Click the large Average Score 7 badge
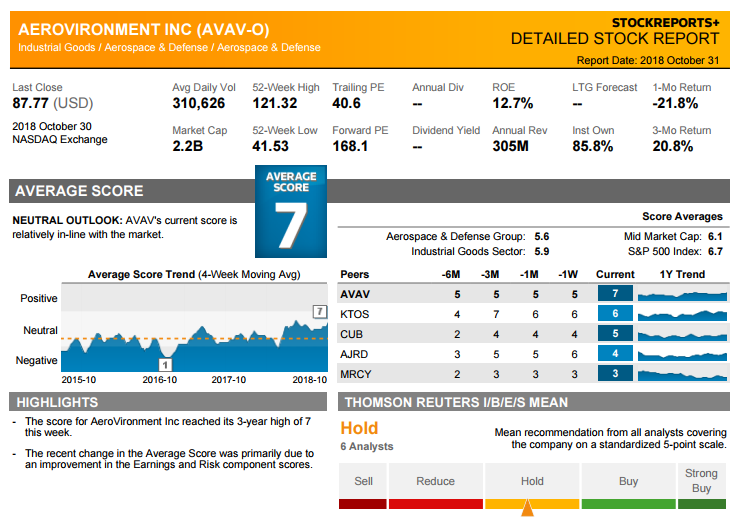The image size is (738, 519). (x=291, y=211)
